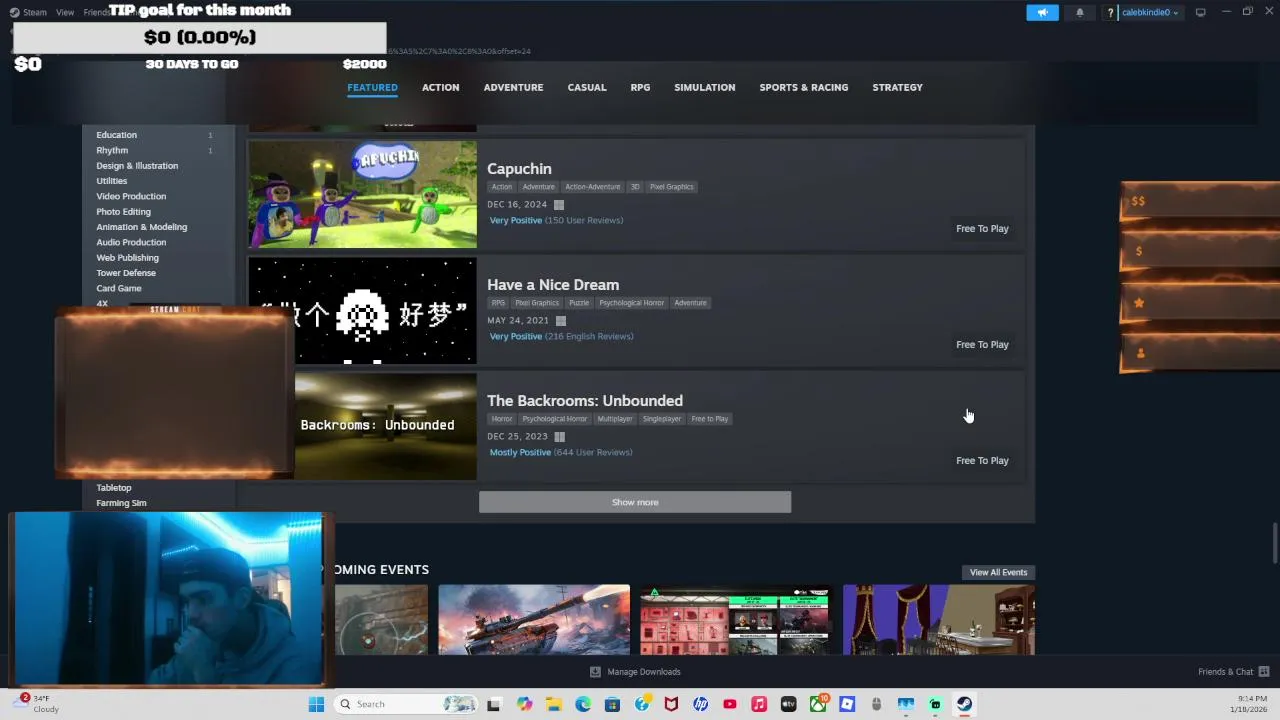
Task: Select the Utilities sidebar tag
Action: [x=111, y=181]
